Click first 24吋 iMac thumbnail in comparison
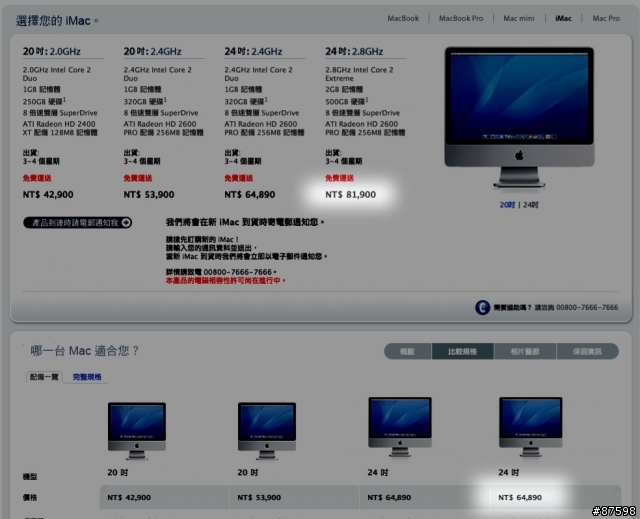The height and width of the screenshot is (519, 640). click(400, 427)
